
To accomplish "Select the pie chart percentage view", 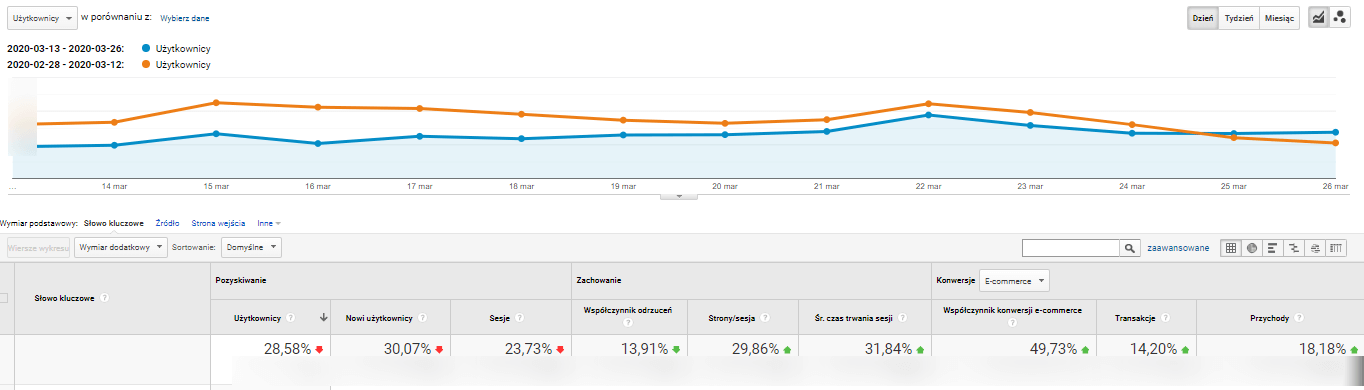I will (1252, 247).
